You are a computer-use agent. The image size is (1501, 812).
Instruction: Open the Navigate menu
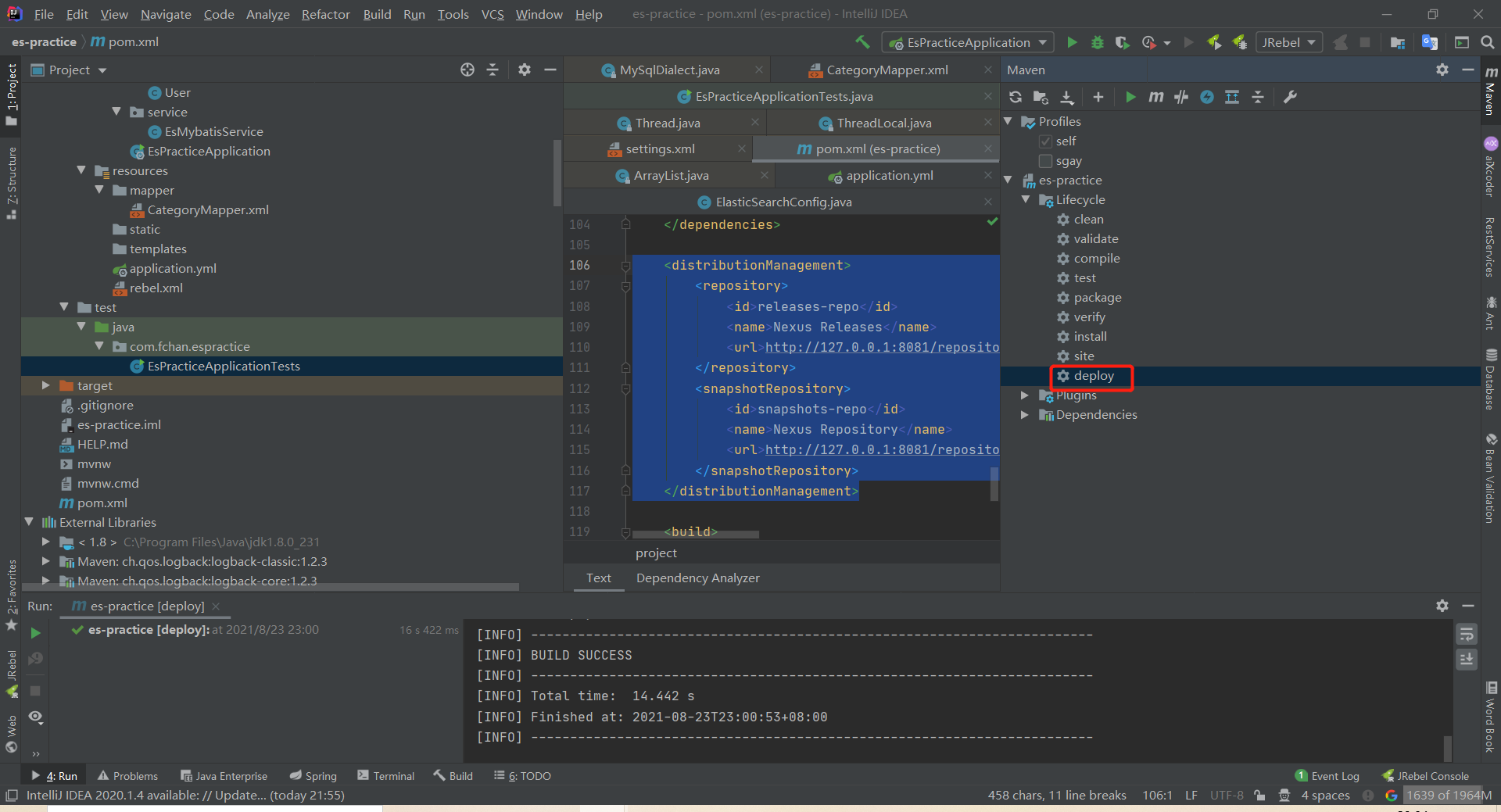[166, 14]
